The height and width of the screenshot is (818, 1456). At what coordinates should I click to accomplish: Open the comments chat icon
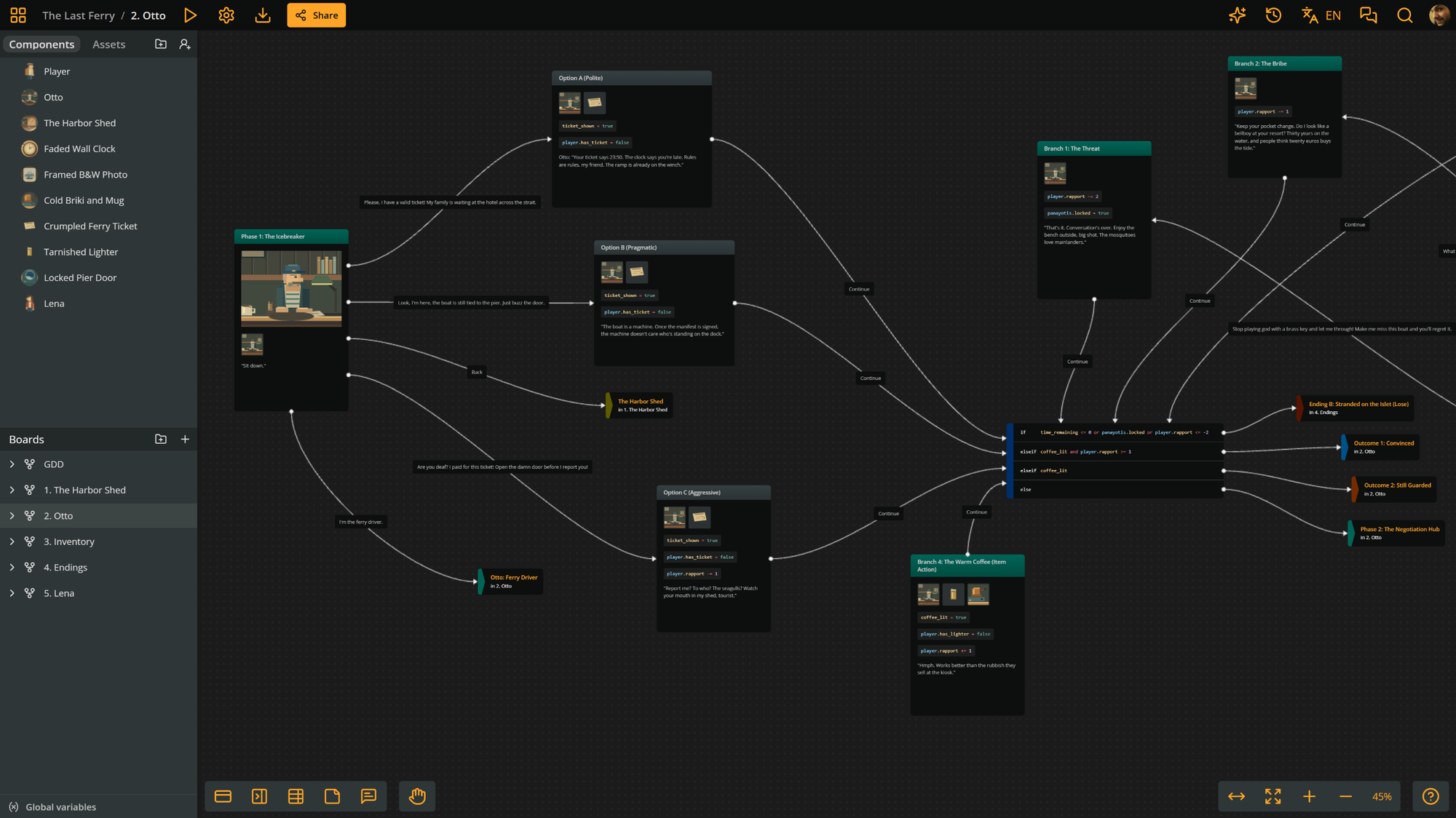click(1369, 15)
